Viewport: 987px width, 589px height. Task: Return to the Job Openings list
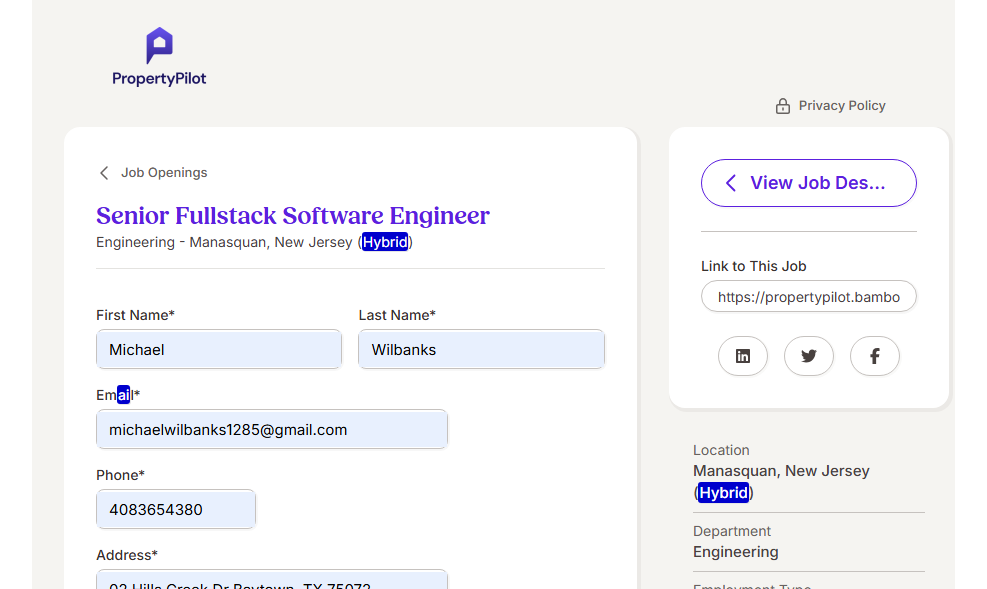point(164,173)
